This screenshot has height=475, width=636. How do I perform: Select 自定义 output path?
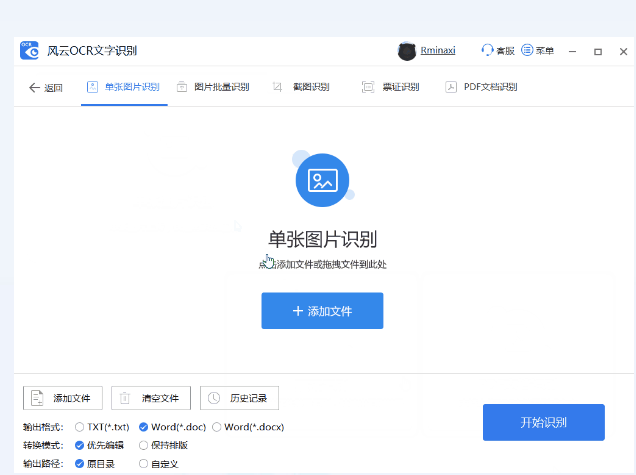tap(159, 464)
